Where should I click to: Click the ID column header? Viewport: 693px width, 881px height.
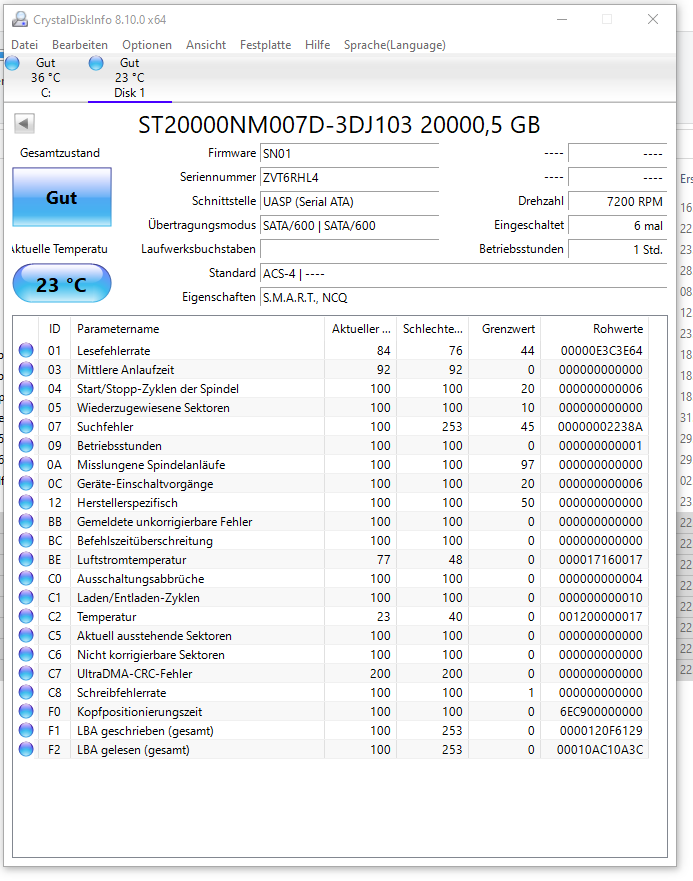pyautogui.click(x=55, y=329)
